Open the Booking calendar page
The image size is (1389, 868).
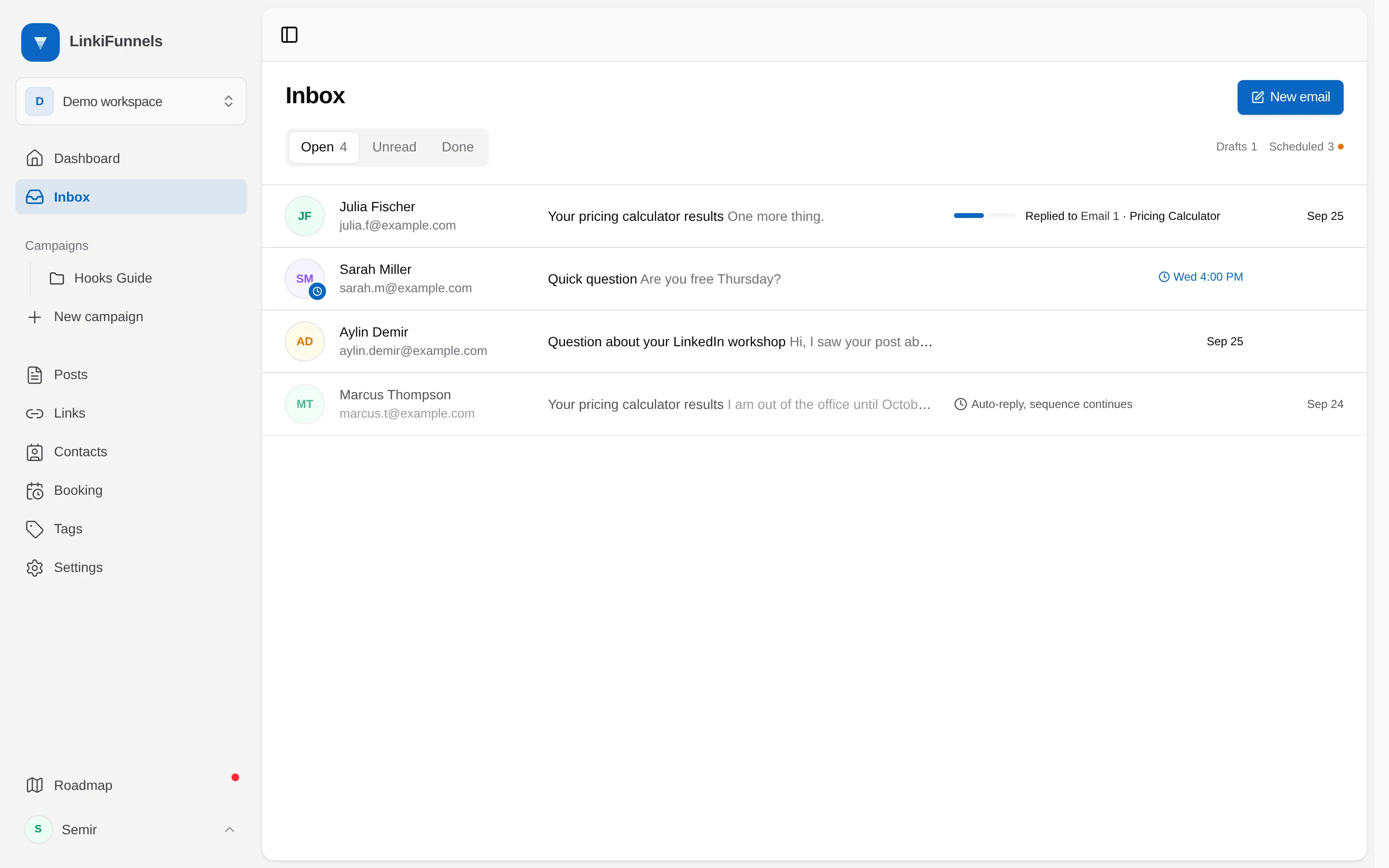click(x=131, y=490)
